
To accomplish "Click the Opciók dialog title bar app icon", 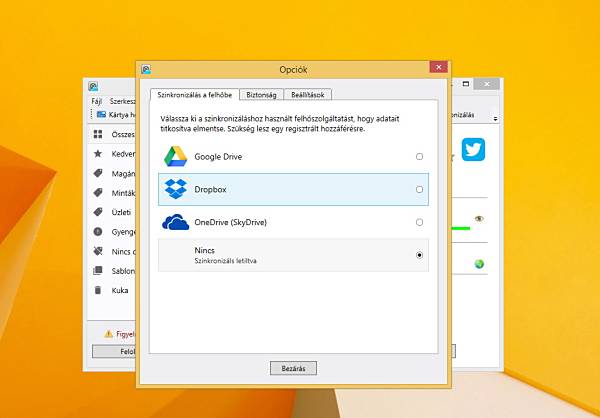I will 146,69.
